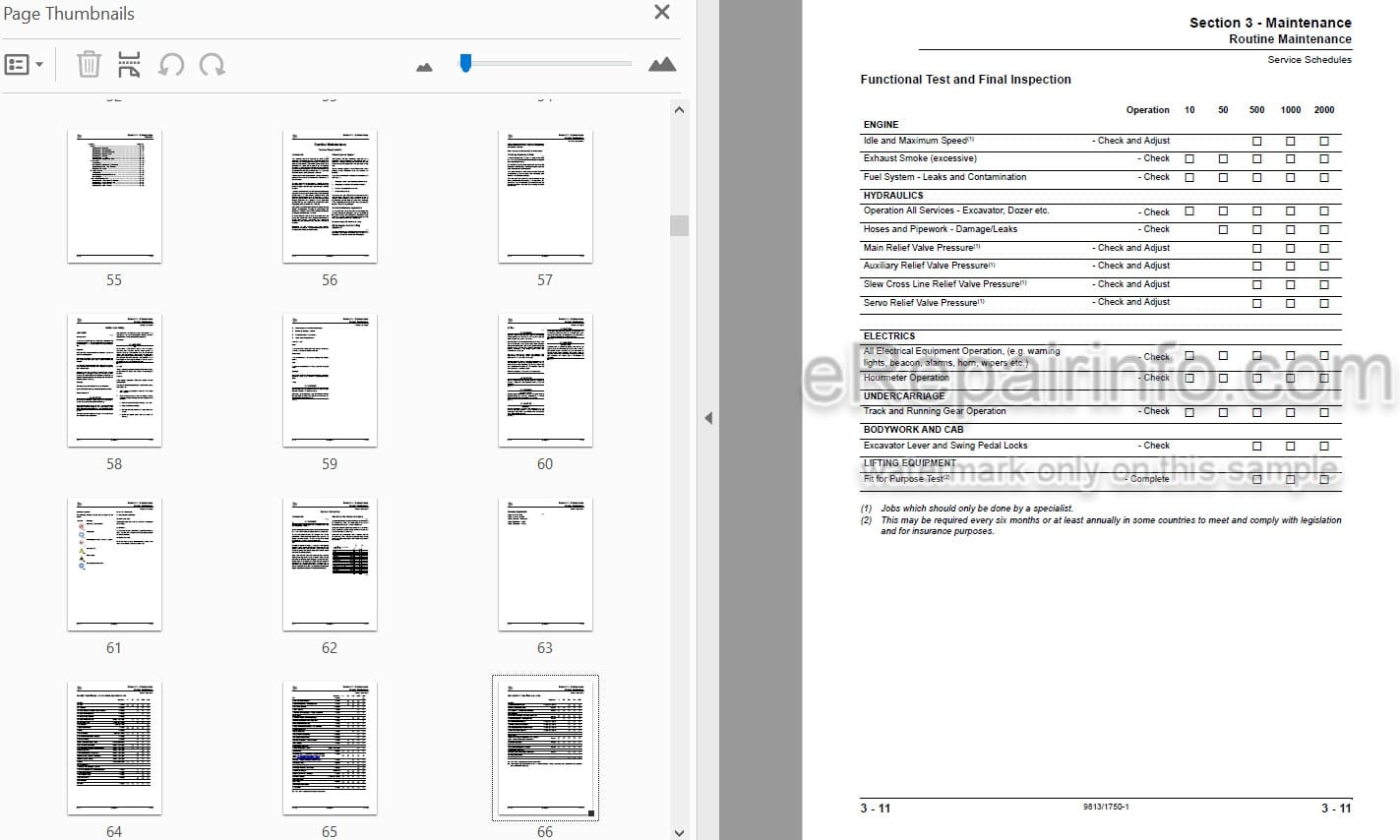Click the 'HYDRAULICS' section label
This screenshot has width=1400, height=840.
pyautogui.click(x=893, y=196)
